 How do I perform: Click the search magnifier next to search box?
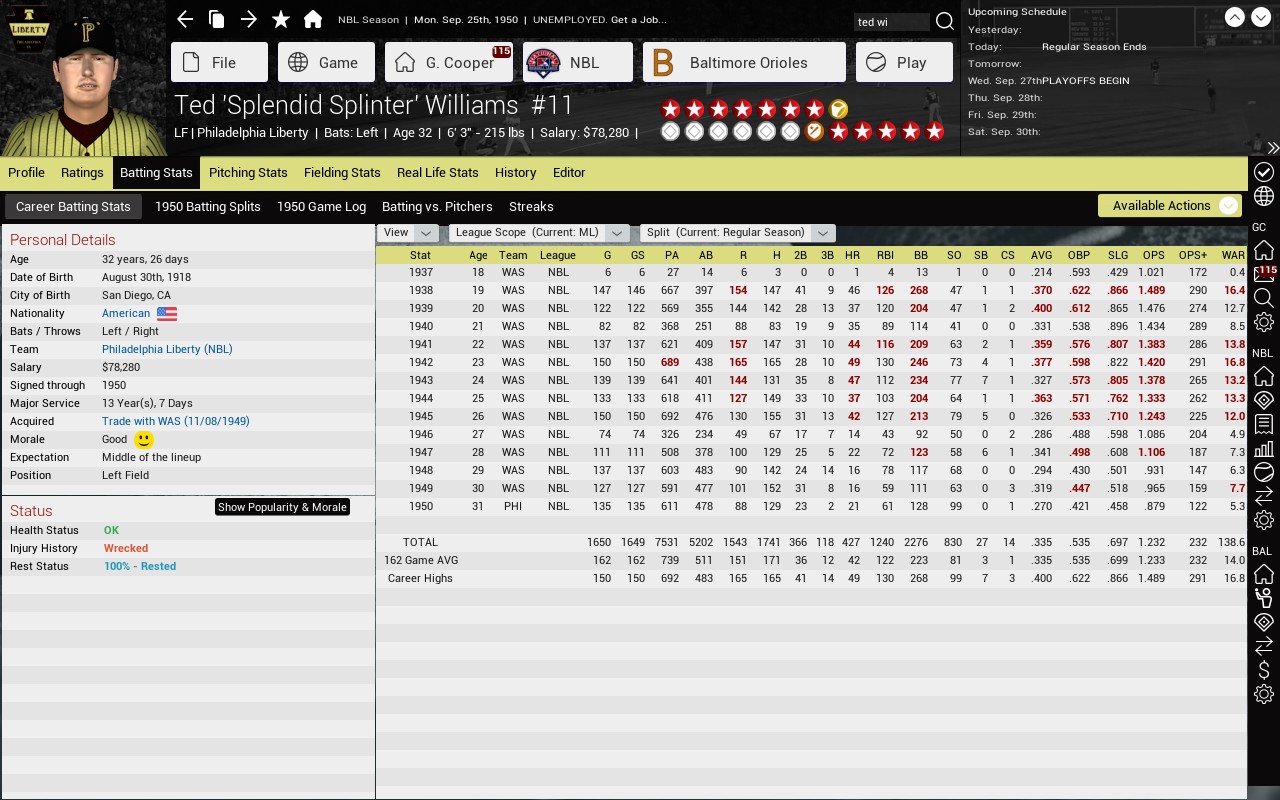[x=944, y=22]
